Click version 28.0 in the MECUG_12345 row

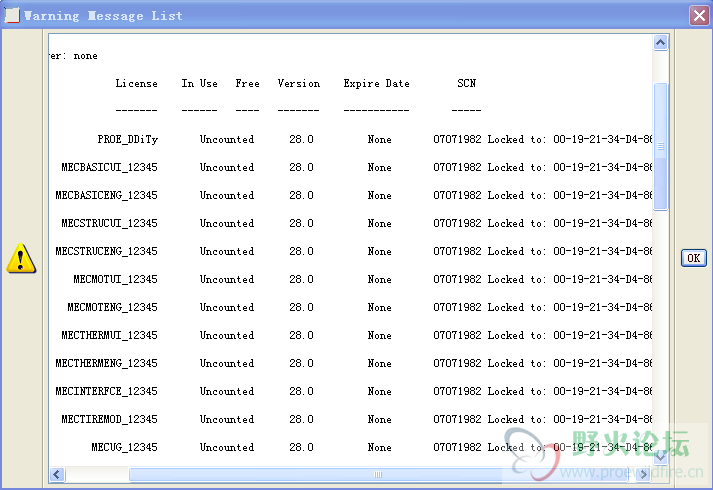pyautogui.click(x=301, y=447)
